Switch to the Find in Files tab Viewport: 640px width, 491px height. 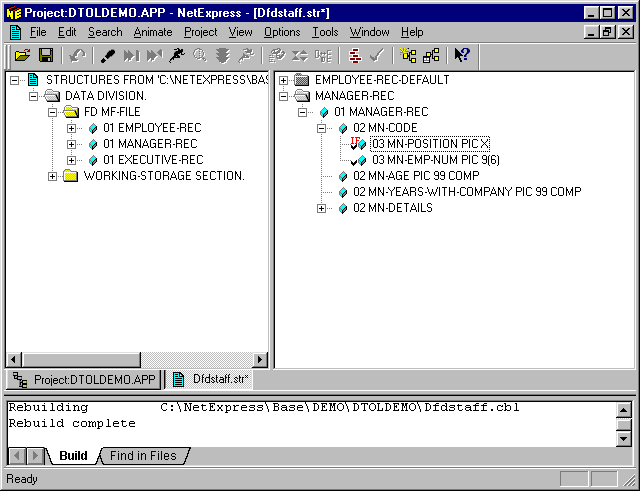coord(143,455)
